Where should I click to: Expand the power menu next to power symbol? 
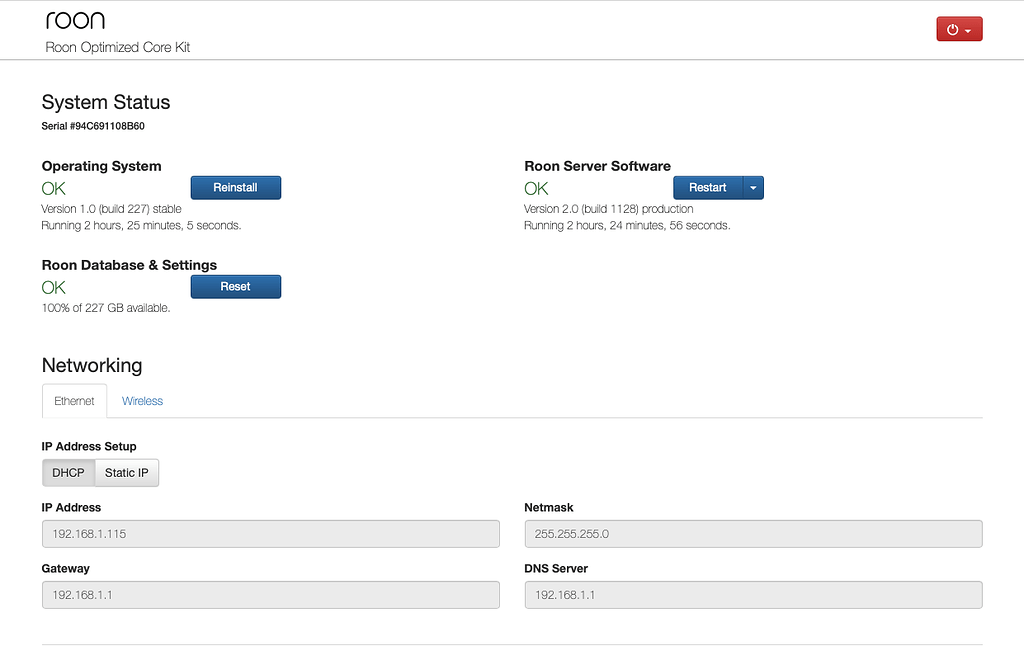coord(969,29)
